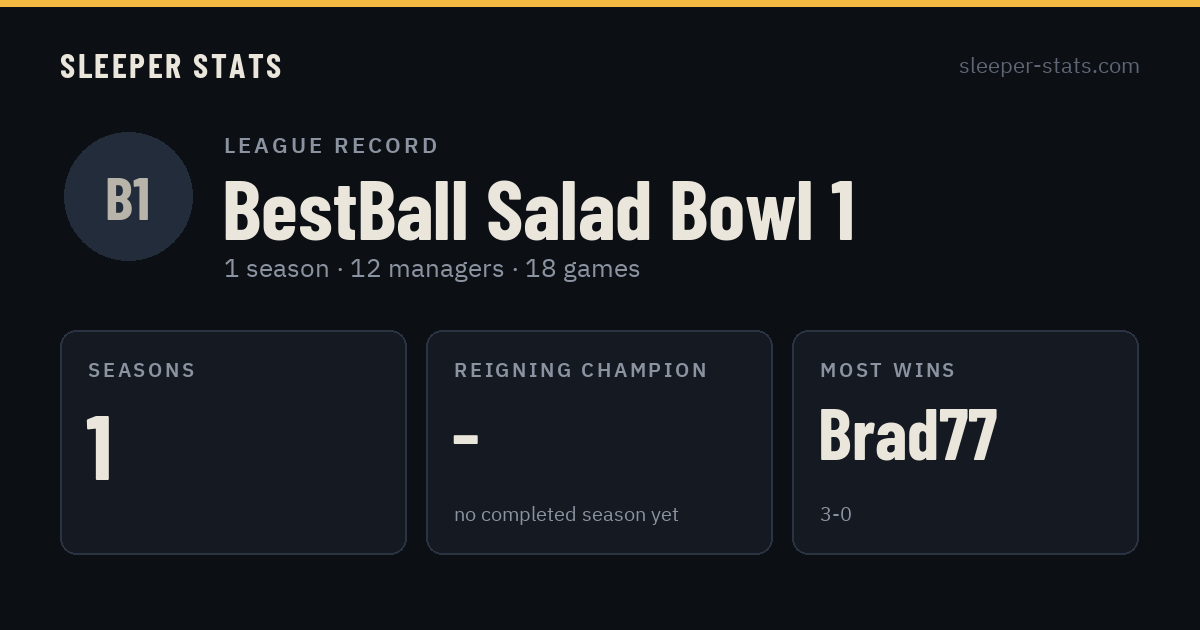The image size is (1200, 630).
Task: Open the Reigning Champion card
Action: 599,442
